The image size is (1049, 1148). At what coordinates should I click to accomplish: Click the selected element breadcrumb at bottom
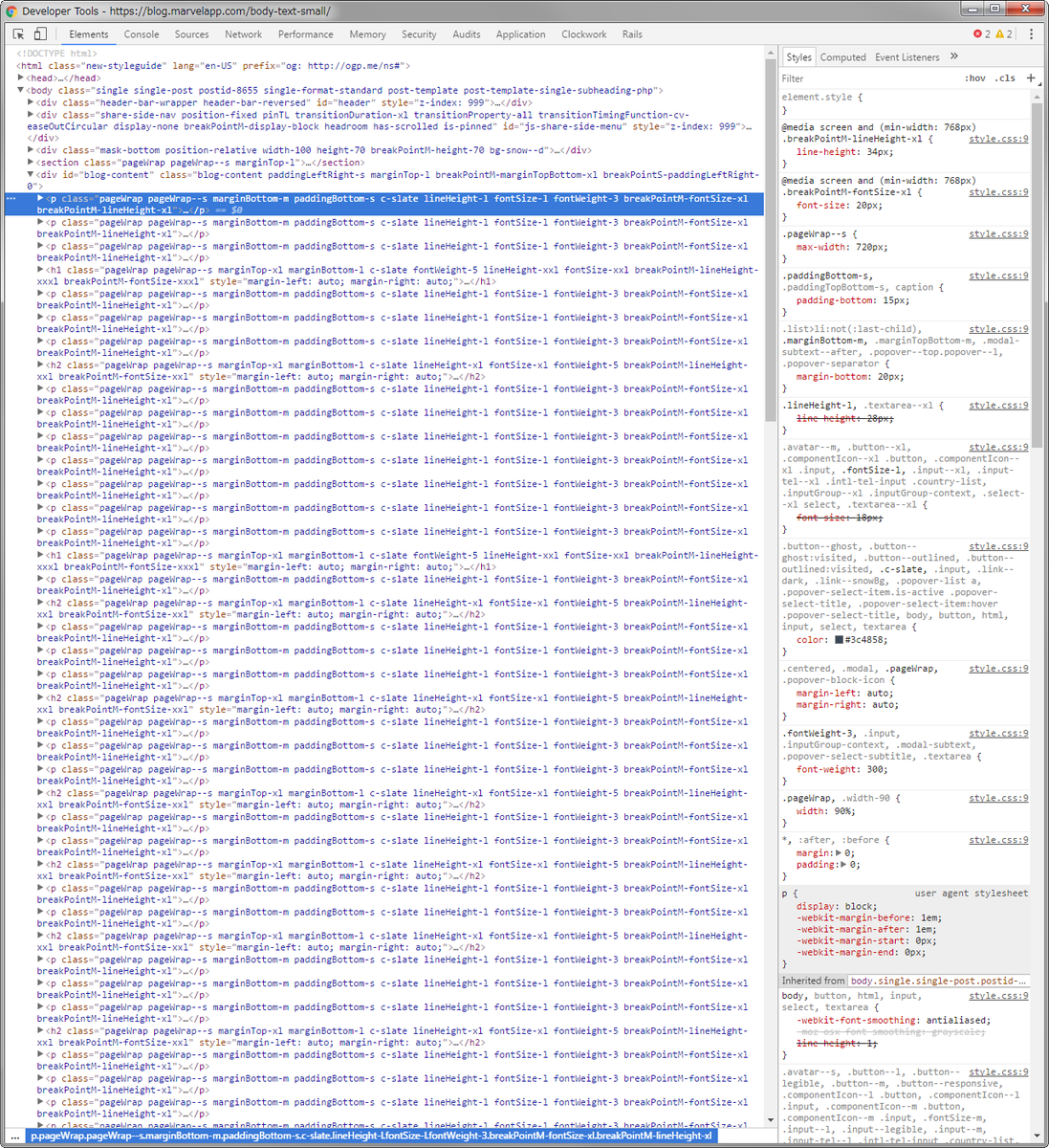pos(370,1137)
